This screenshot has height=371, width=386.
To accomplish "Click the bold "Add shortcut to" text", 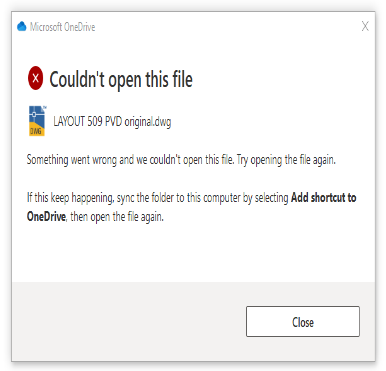I will tap(324, 198).
